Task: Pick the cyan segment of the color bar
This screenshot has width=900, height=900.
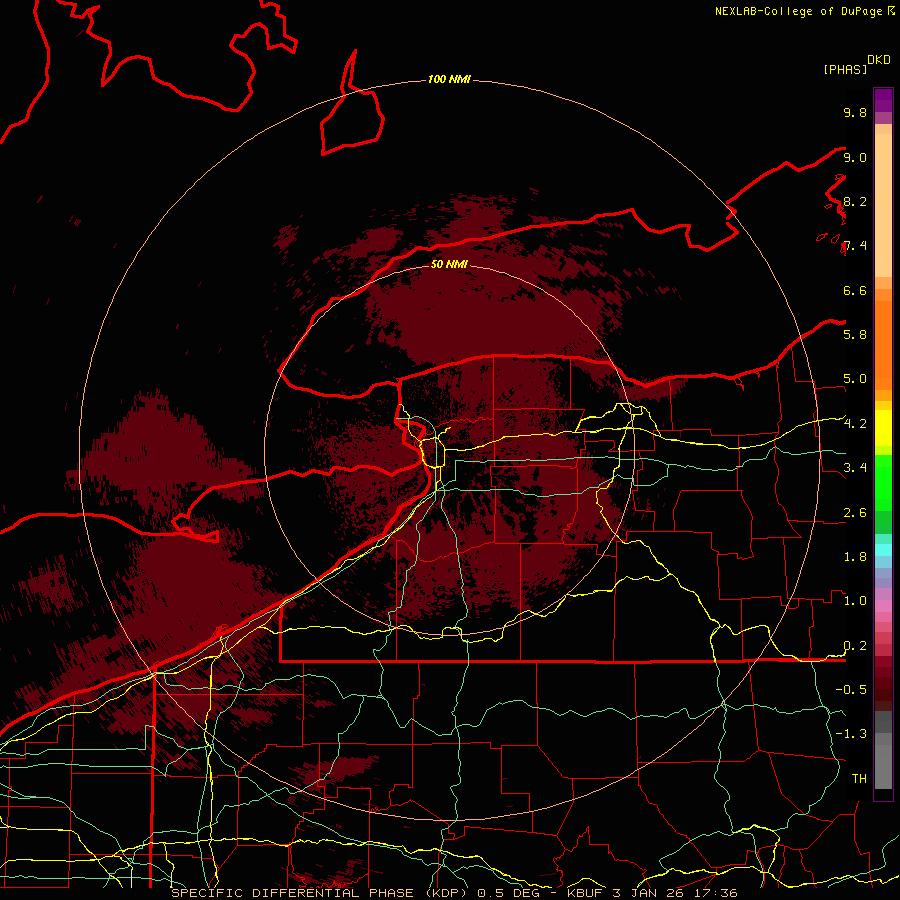Action: (883, 549)
